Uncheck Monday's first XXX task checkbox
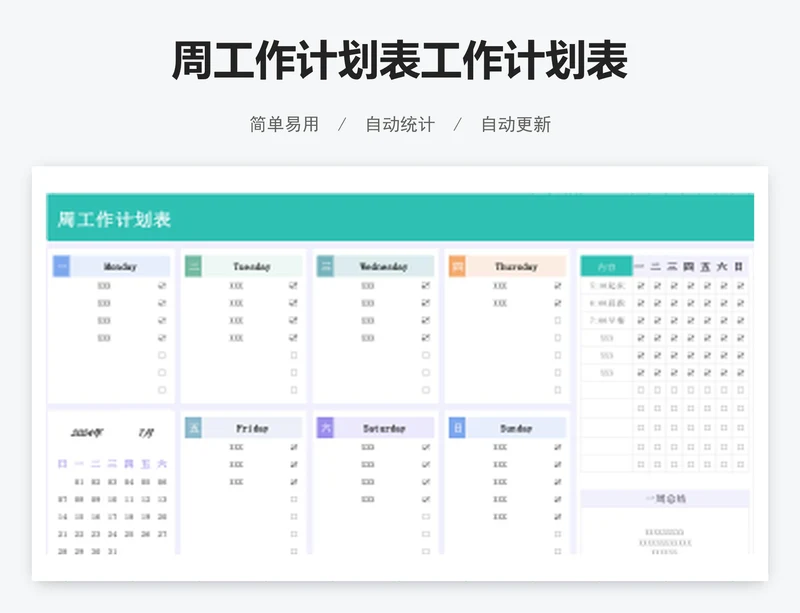This screenshot has width=800, height=613. pyautogui.click(x=162, y=286)
